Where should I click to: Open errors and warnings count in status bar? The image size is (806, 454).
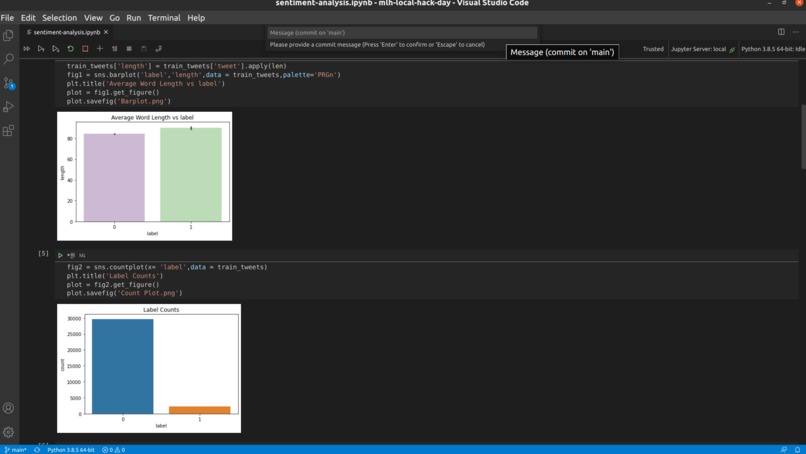click(114, 450)
